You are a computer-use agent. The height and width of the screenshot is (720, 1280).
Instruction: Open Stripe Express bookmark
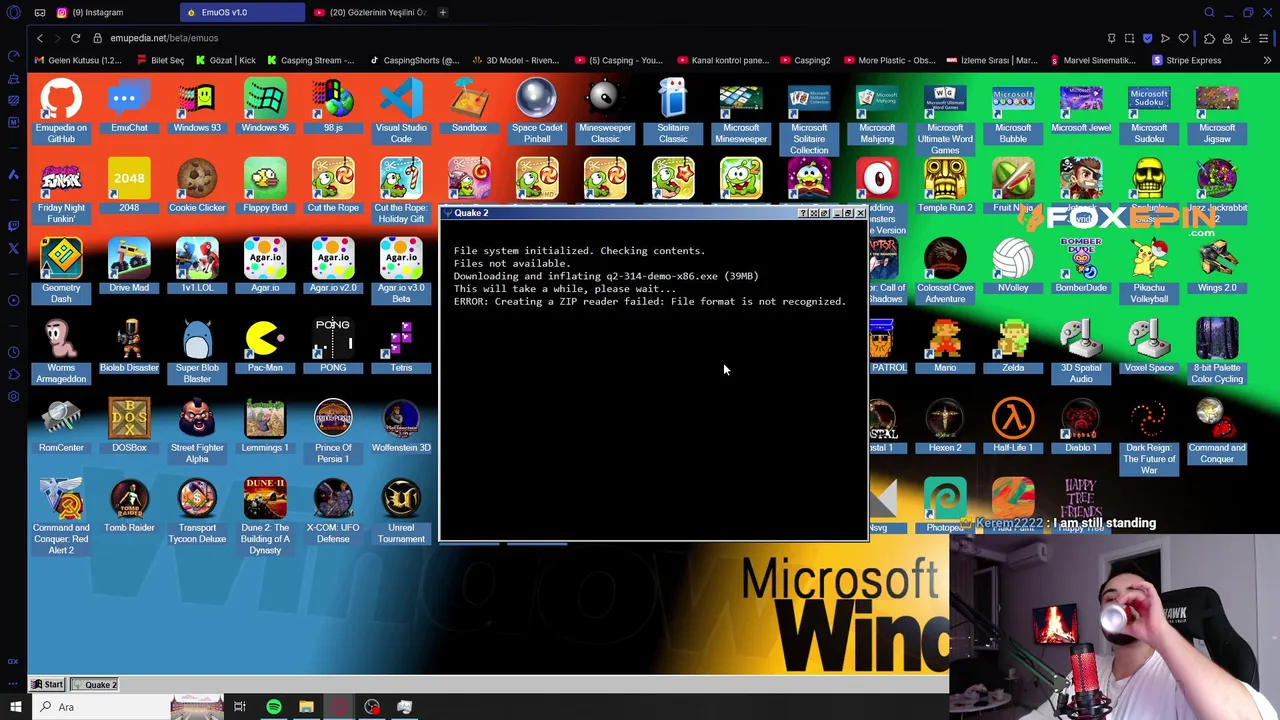pos(1186,60)
